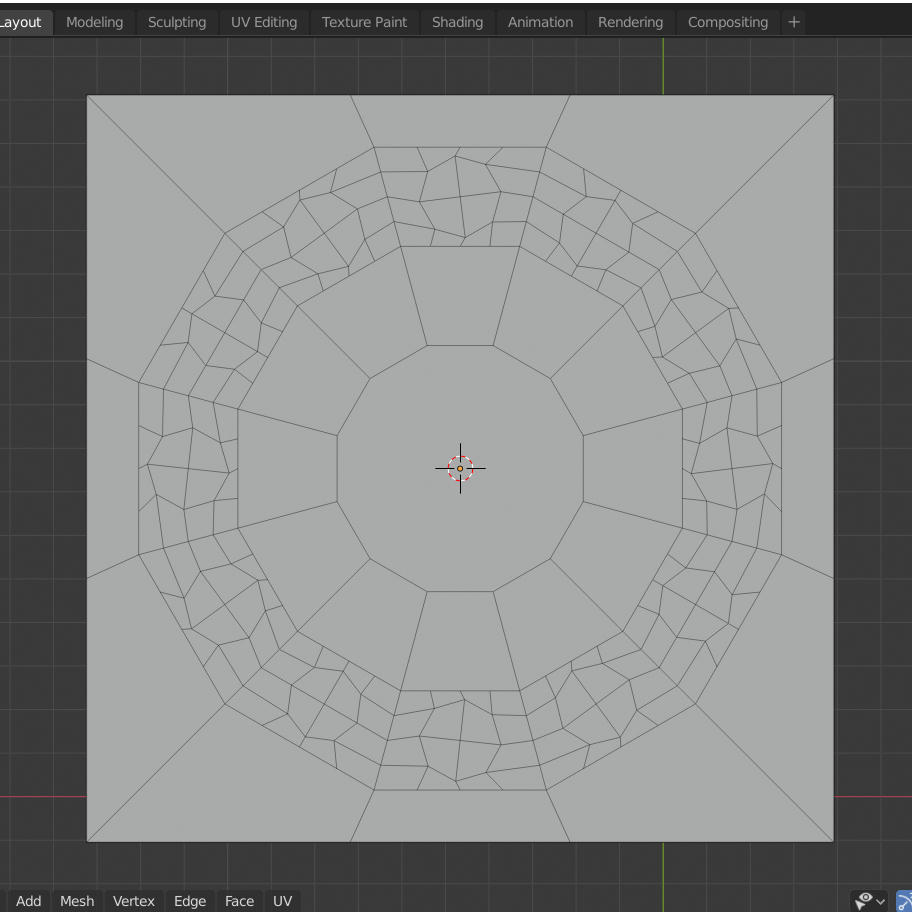This screenshot has height=912, width=912.
Task: Open the UV menu
Action: pyautogui.click(x=282, y=900)
